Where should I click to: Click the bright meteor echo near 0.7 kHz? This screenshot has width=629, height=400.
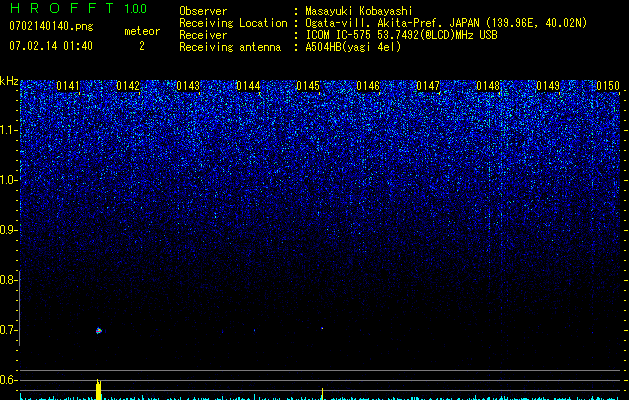coord(99,331)
